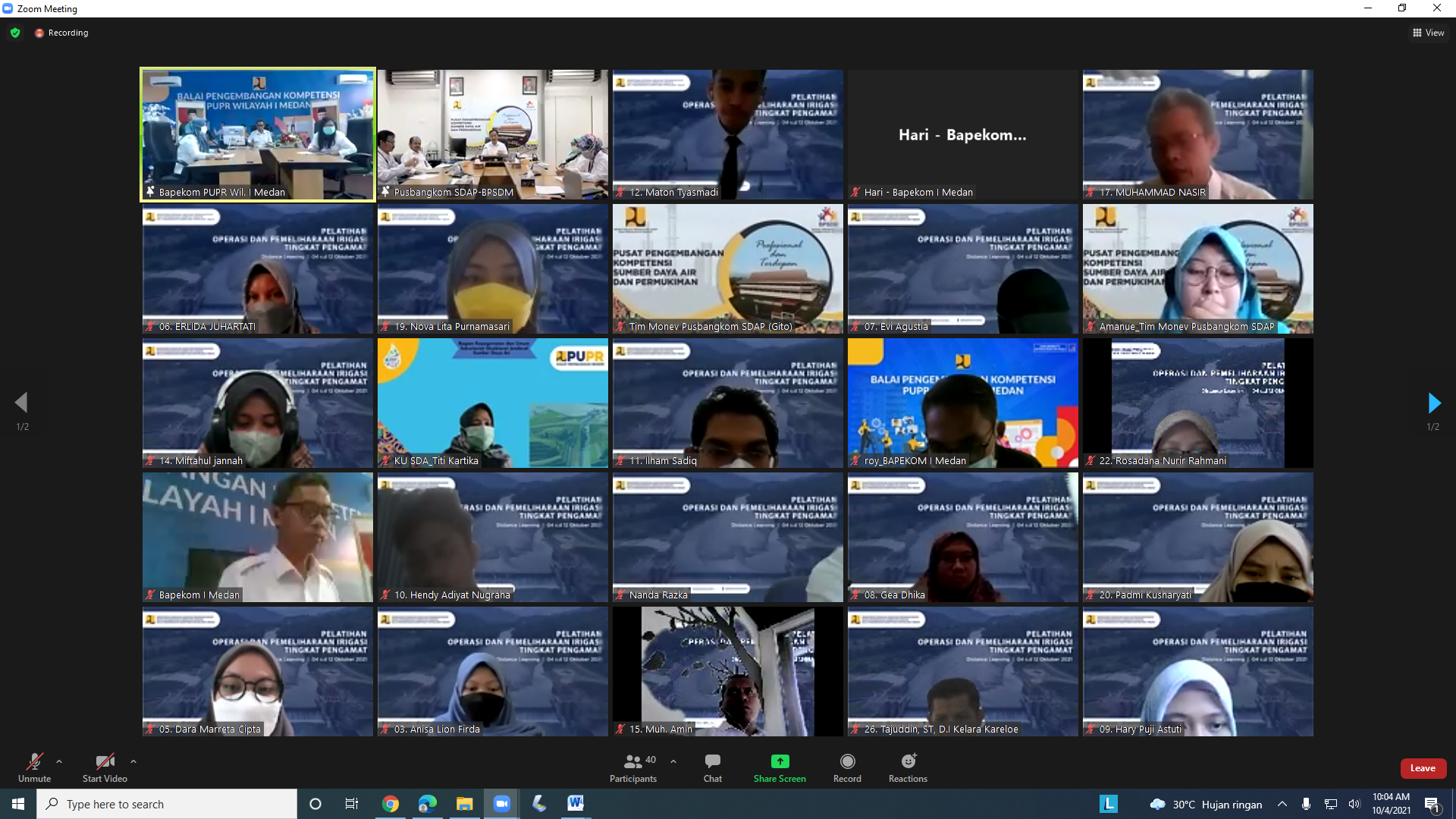Viewport: 1456px width, 819px height.
Task: Go to next gallery page arrow
Action: 1433,403
